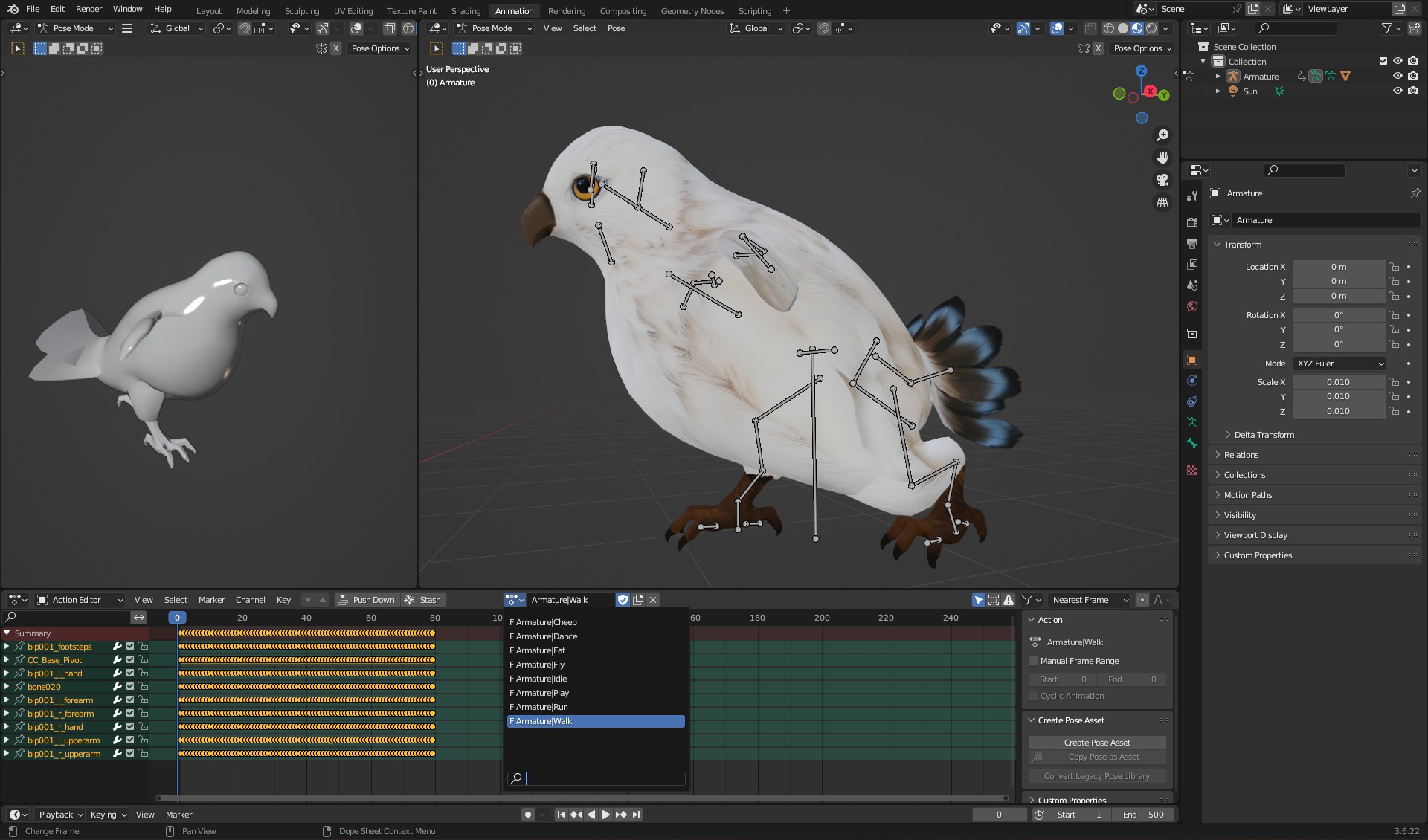Click the Push Down button

click(366, 600)
